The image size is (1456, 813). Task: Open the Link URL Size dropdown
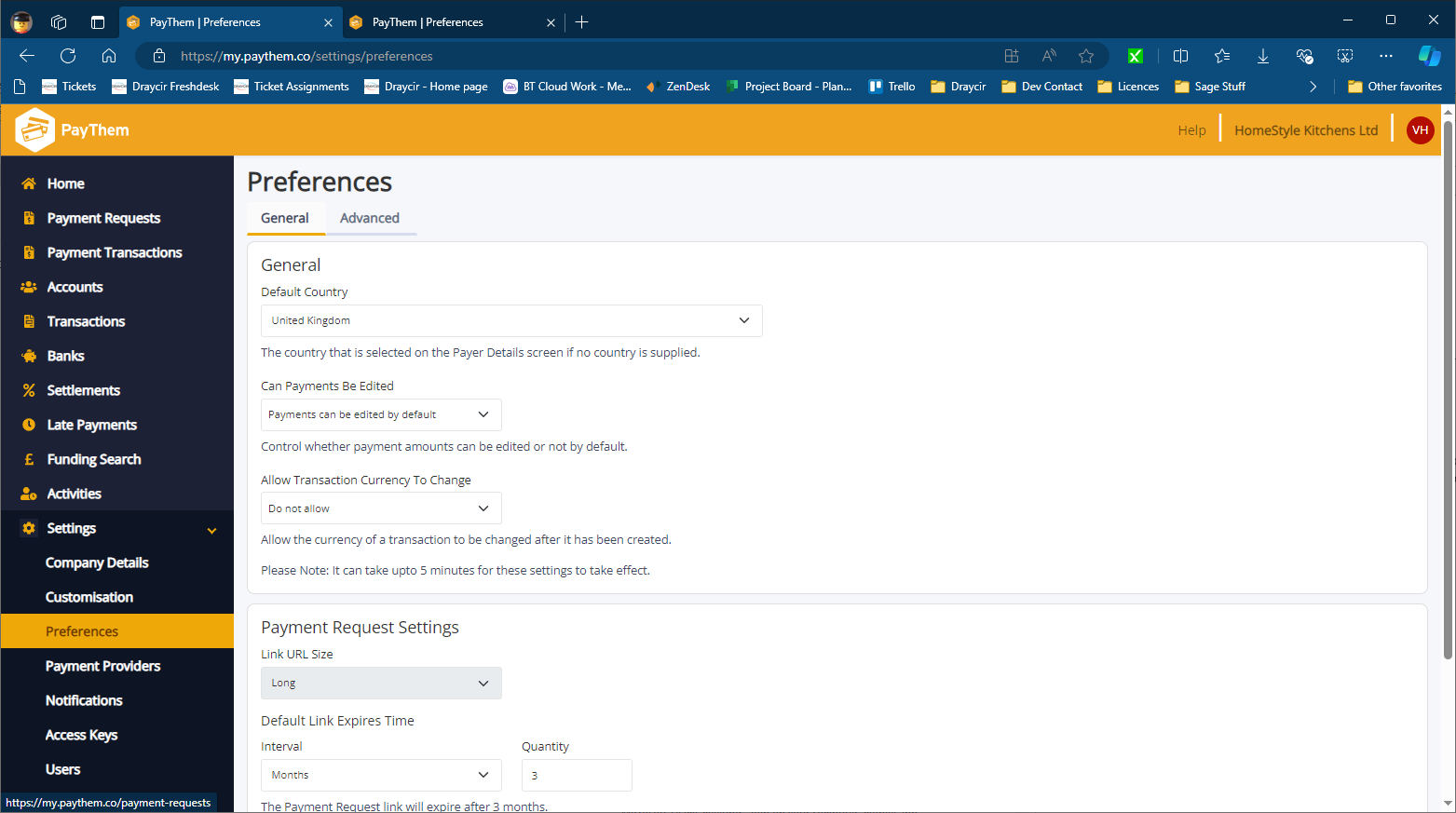[381, 683]
